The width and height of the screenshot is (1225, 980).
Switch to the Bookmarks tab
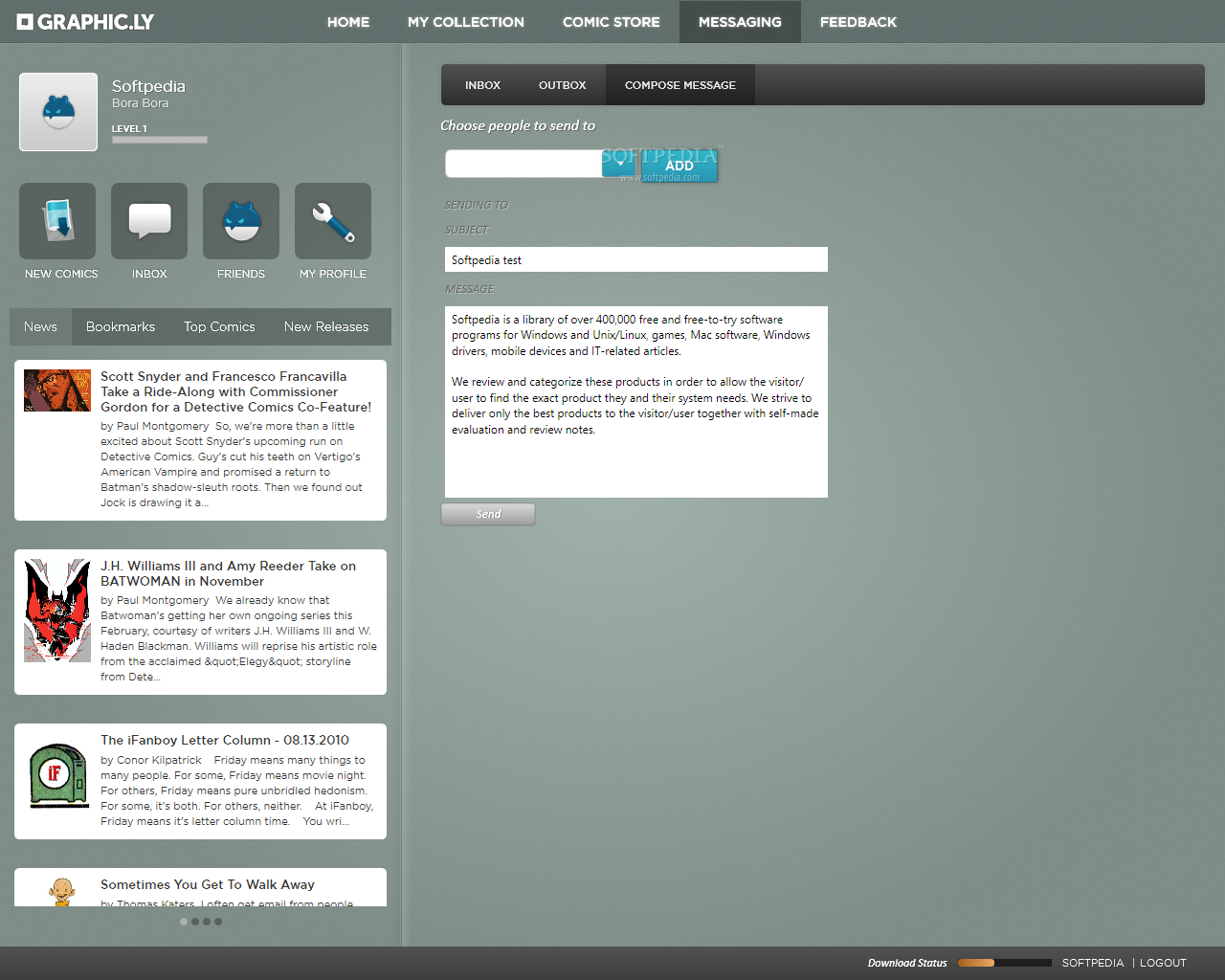pos(121,326)
